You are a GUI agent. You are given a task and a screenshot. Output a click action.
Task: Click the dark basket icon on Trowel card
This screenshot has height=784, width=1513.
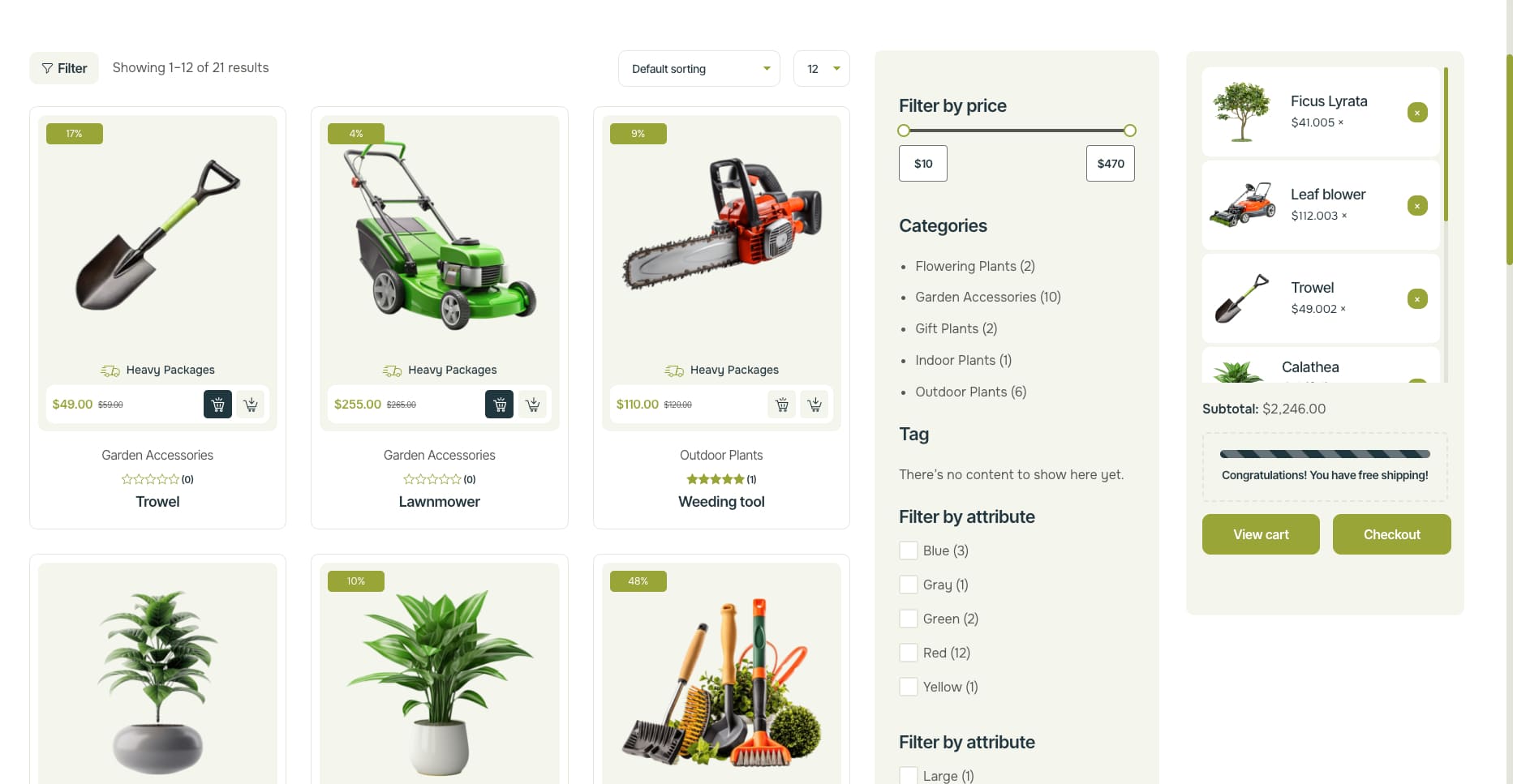point(217,404)
